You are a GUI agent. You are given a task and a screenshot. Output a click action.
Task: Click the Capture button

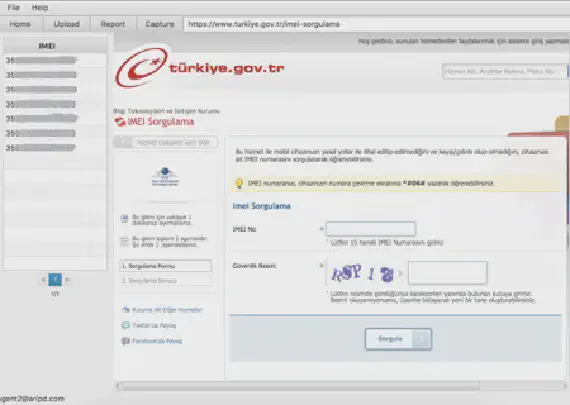coord(160,24)
